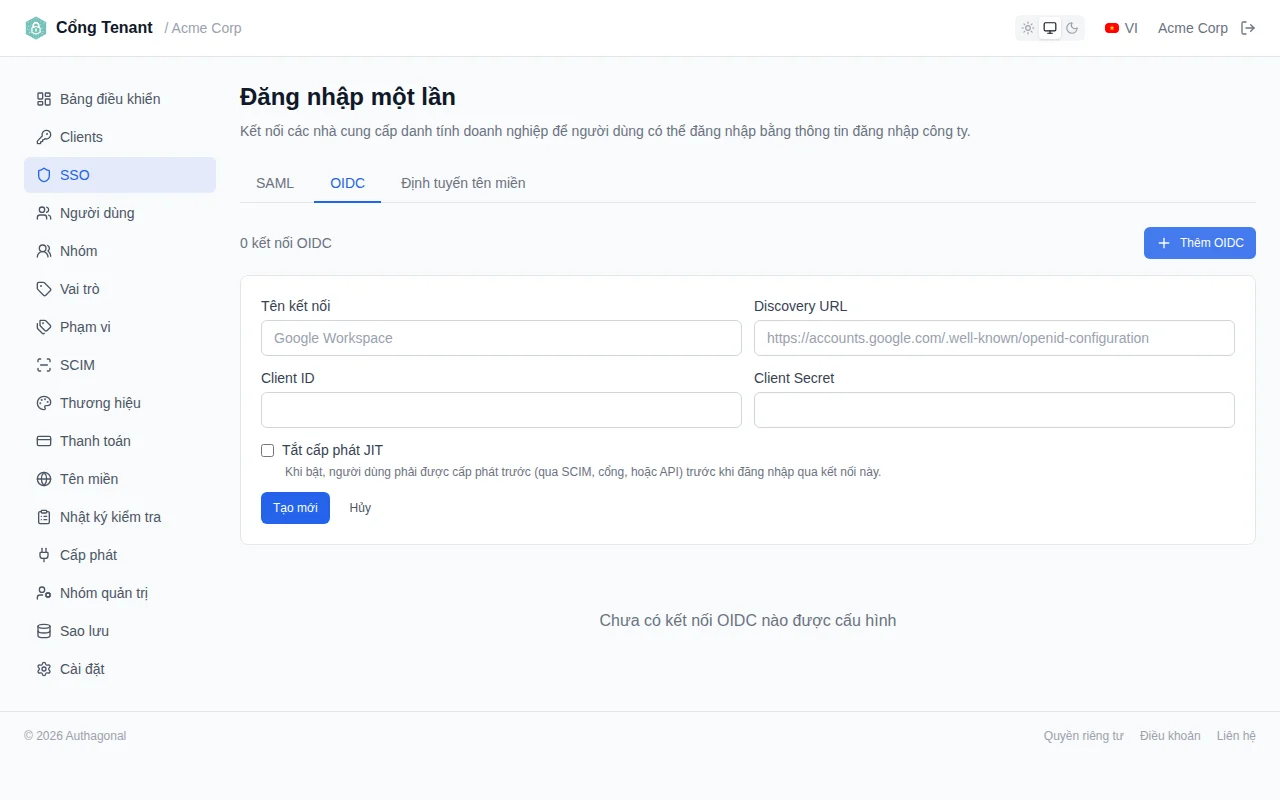Select system theme monitor icon
Screen dimensions: 1280x800
pos(1050,28)
